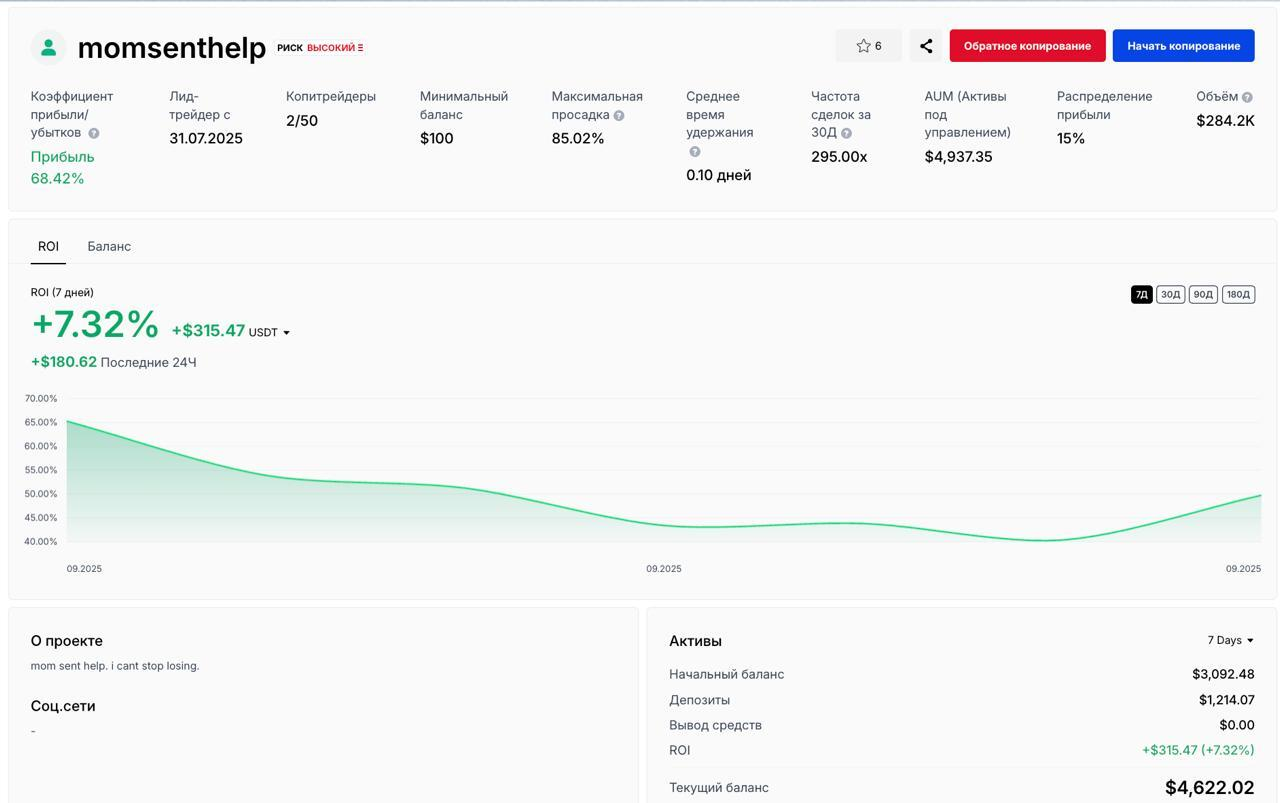Click help icon next to Максимальная просадка
This screenshot has width=1280, height=803.
[x=619, y=115]
